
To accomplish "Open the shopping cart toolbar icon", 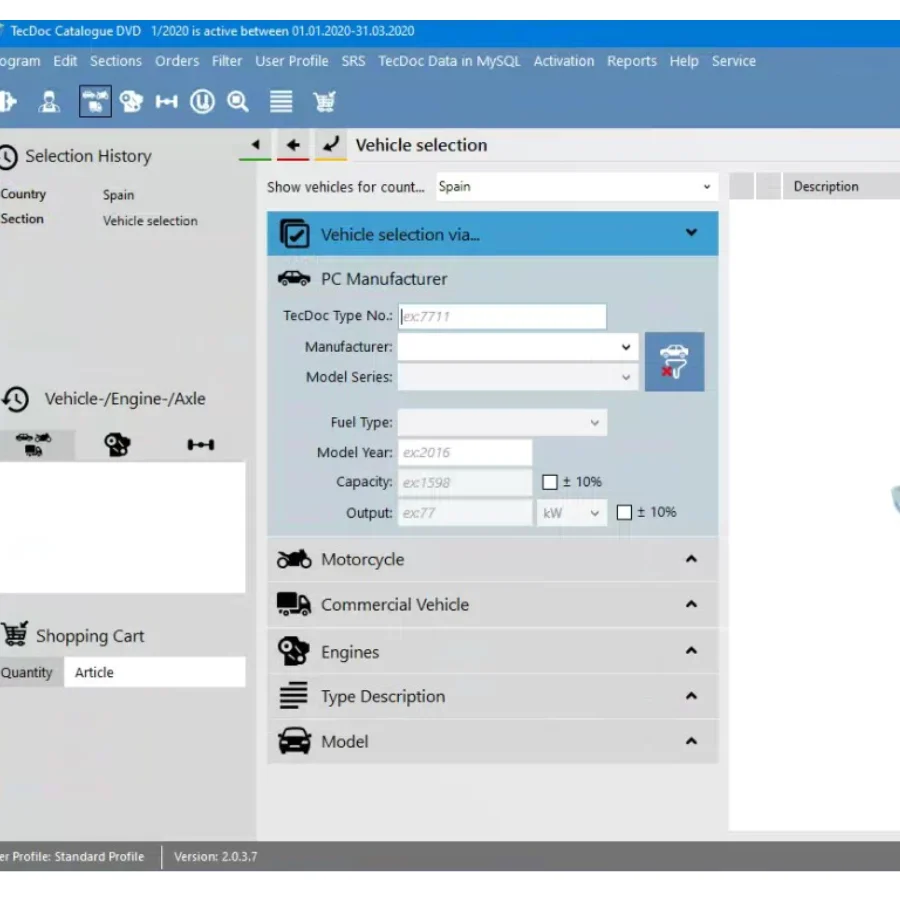I will coord(324,102).
